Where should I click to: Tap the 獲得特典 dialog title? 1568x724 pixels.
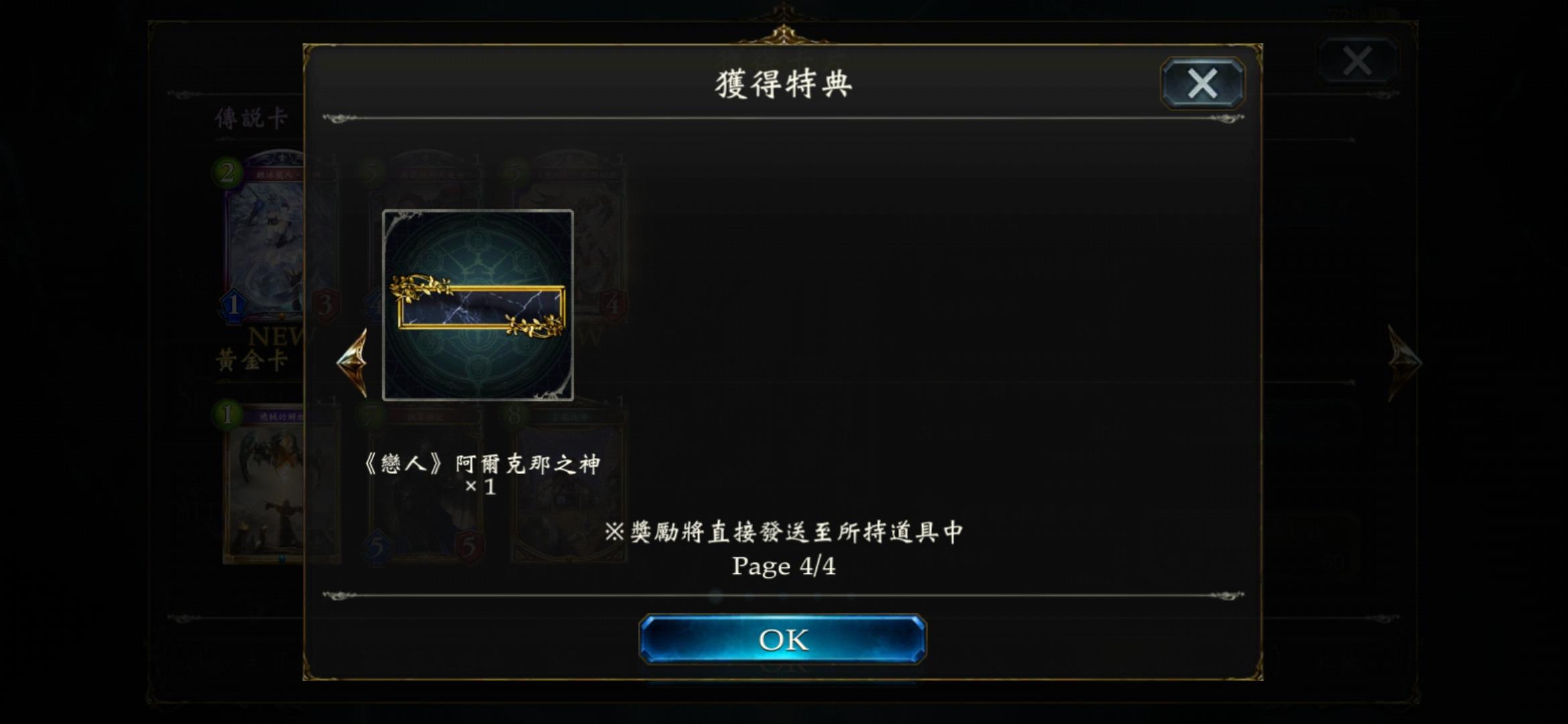click(x=783, y=84)
